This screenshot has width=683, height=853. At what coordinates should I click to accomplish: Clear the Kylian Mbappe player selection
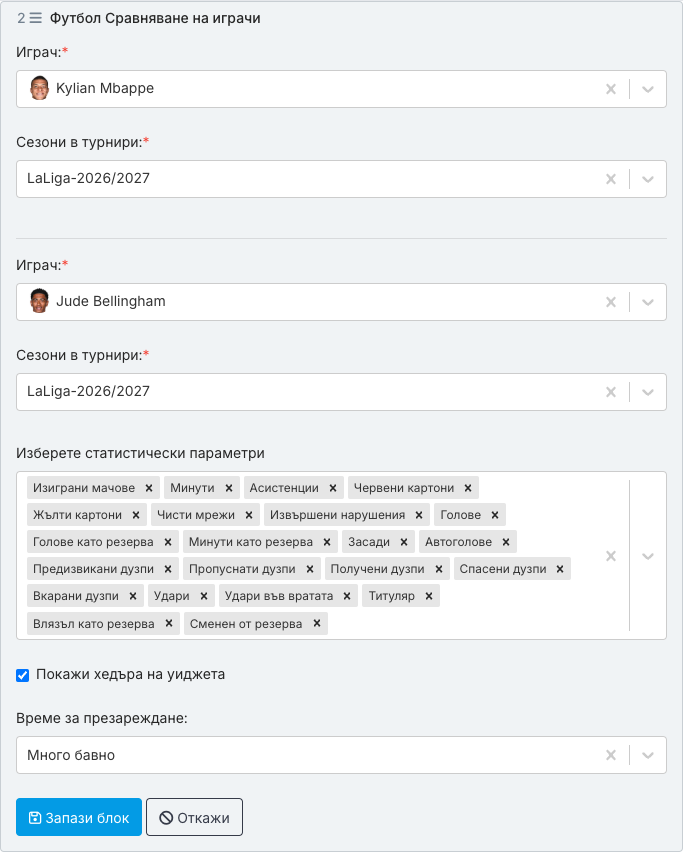coord(611,89)
